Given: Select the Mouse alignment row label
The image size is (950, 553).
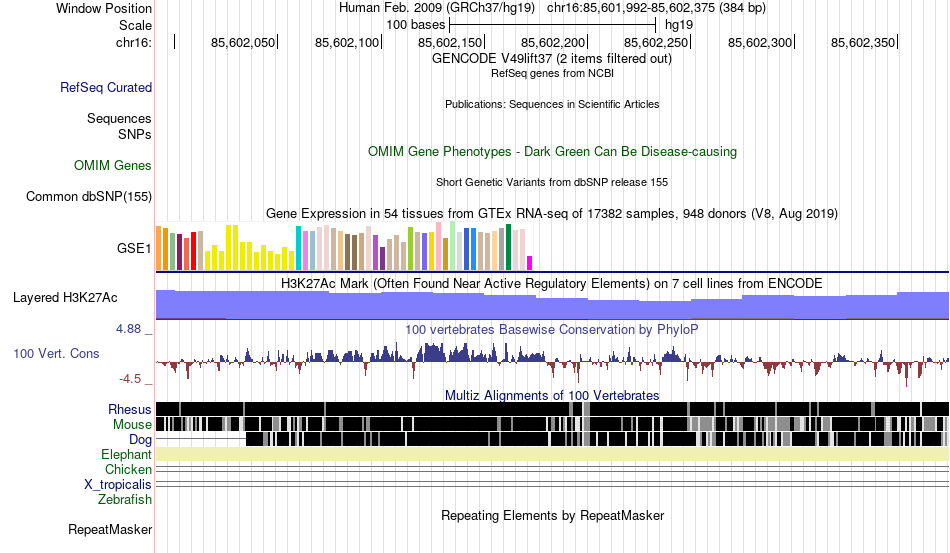Looking at the screenshot, I should point(132,425).
